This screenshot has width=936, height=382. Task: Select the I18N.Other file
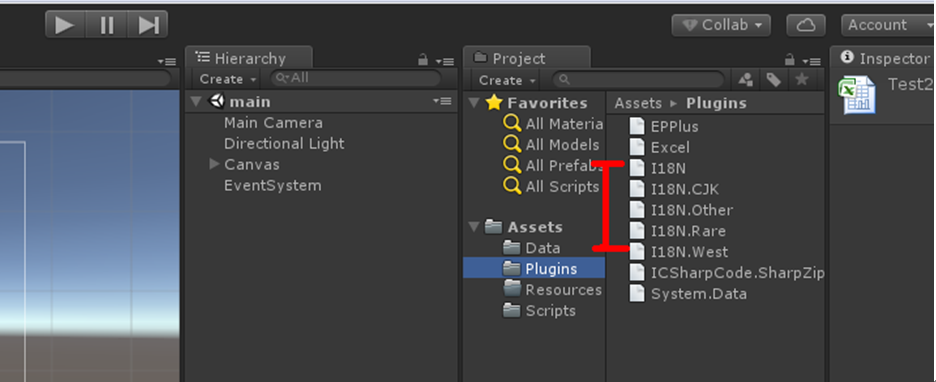[x=681, y=210]
